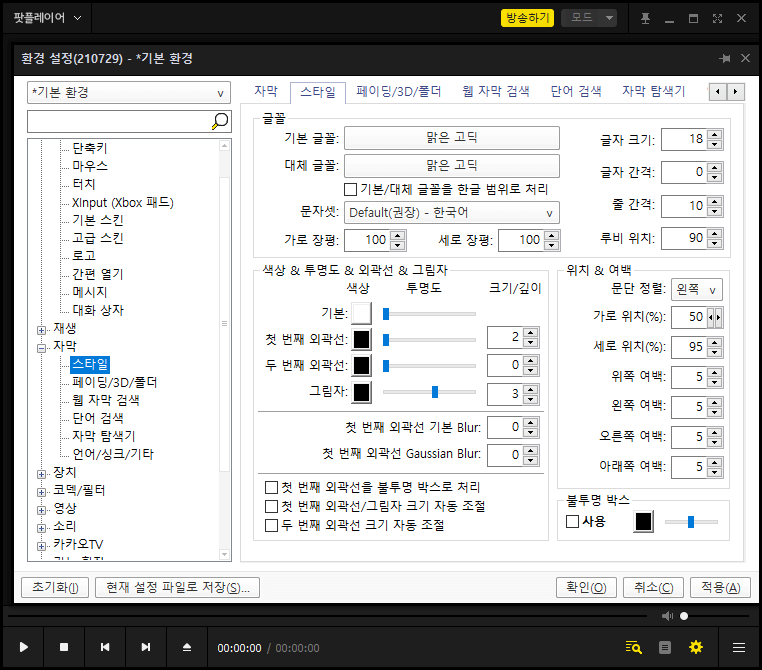This screenshot has height=670, width=762.
Task: Mute the volume speaker icon
Action: click(x=667, y=616)
